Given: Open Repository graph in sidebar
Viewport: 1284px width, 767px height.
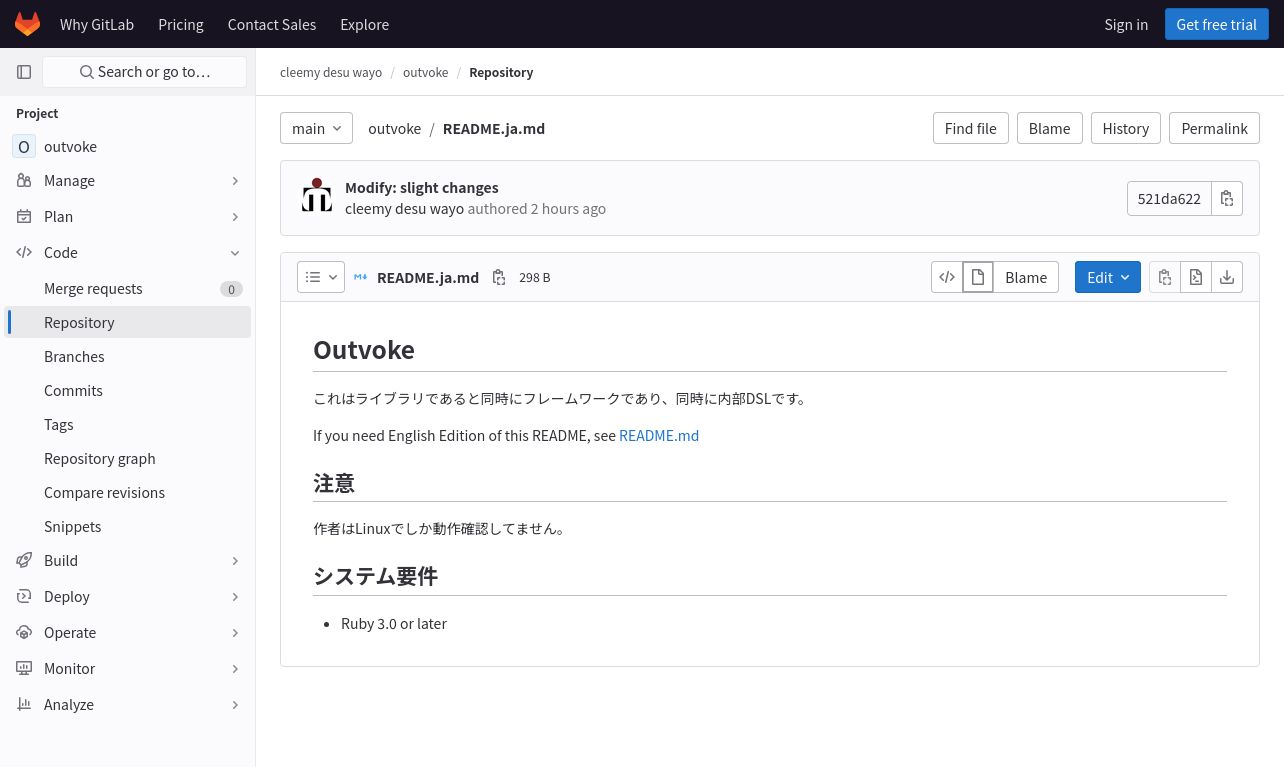Looking at the screenshot, I should [127, 458].
